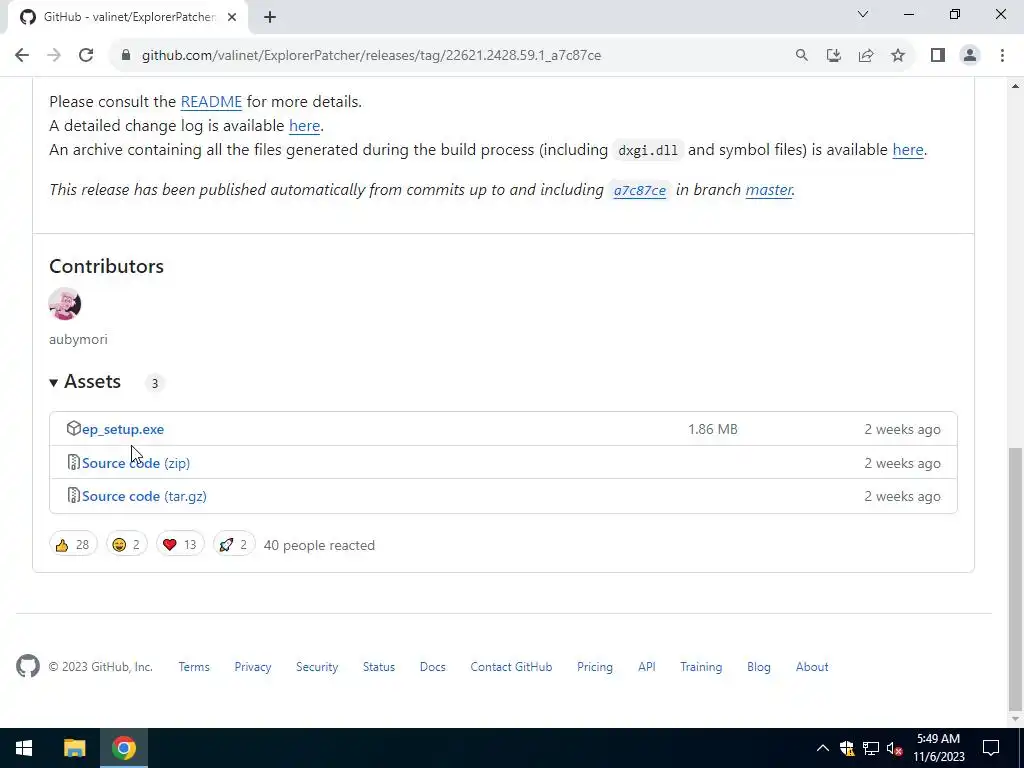Share this page via share icon
The image size is (1024, 768).
[x=866, y=55]
